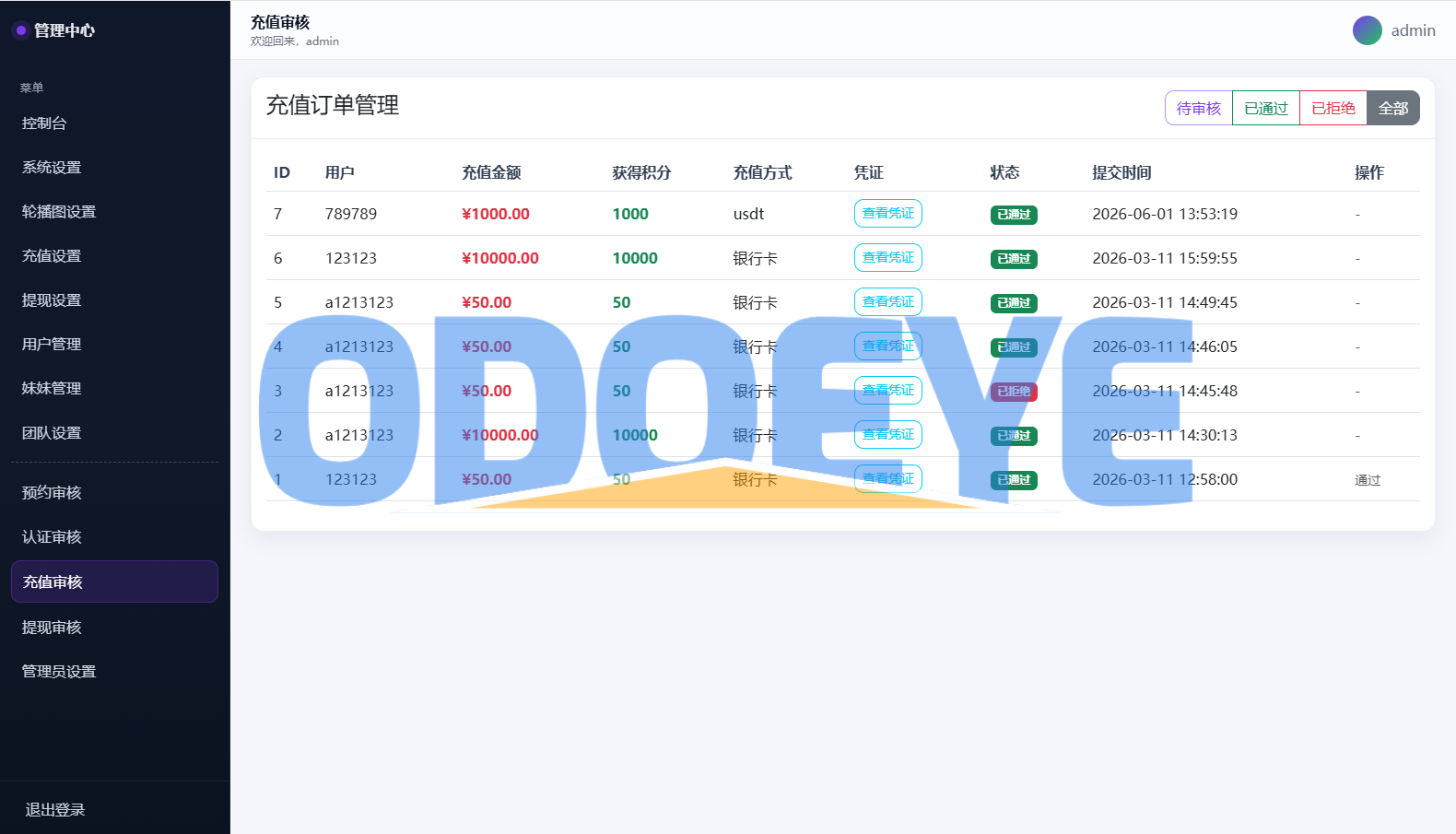
Task: Click 状态 column header
Action: coord(1004,172)
